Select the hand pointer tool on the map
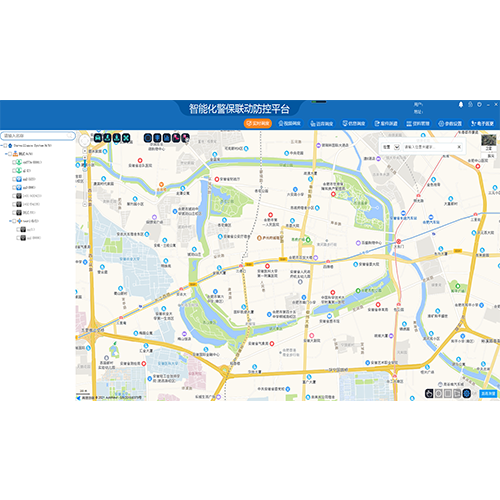 tap(429, 393)
